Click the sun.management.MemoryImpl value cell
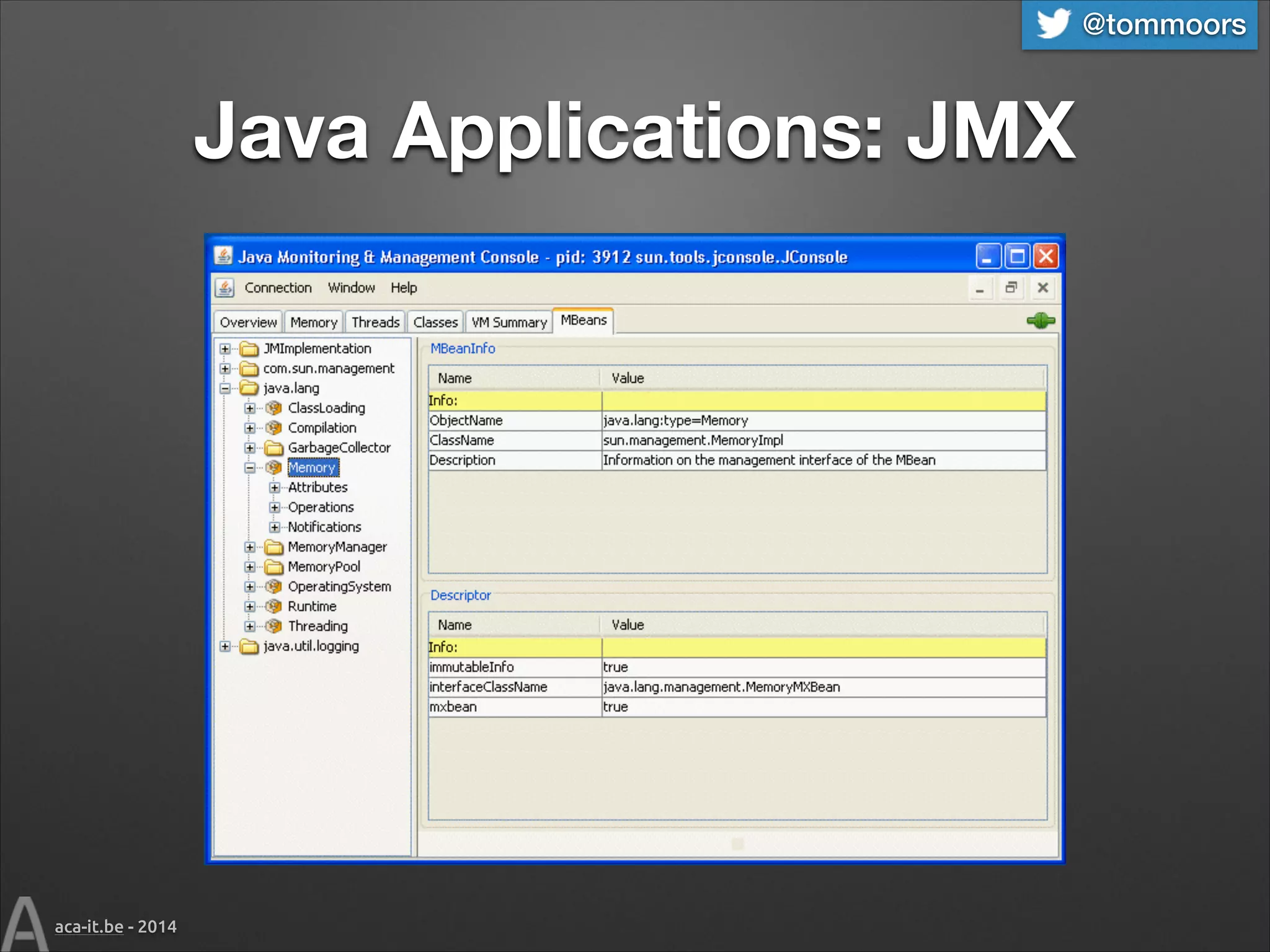 click(x=824, y=441)
